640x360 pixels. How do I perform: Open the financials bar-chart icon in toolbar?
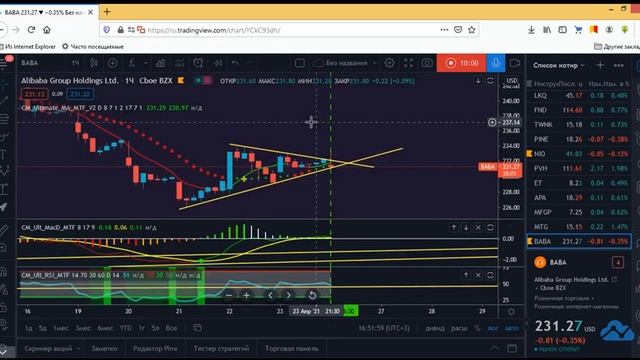coord(160,63)
